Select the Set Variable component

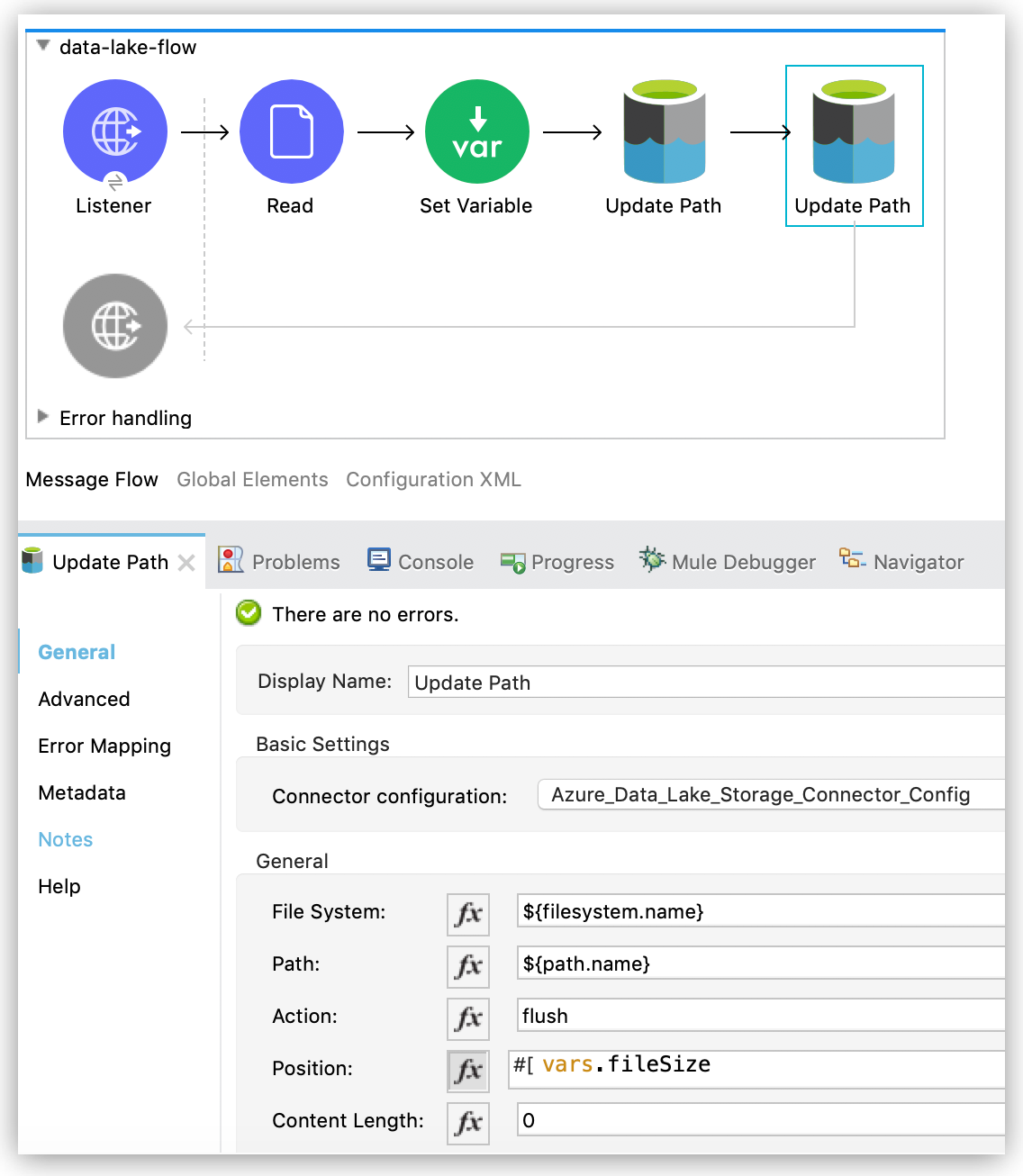click(476, 131)
